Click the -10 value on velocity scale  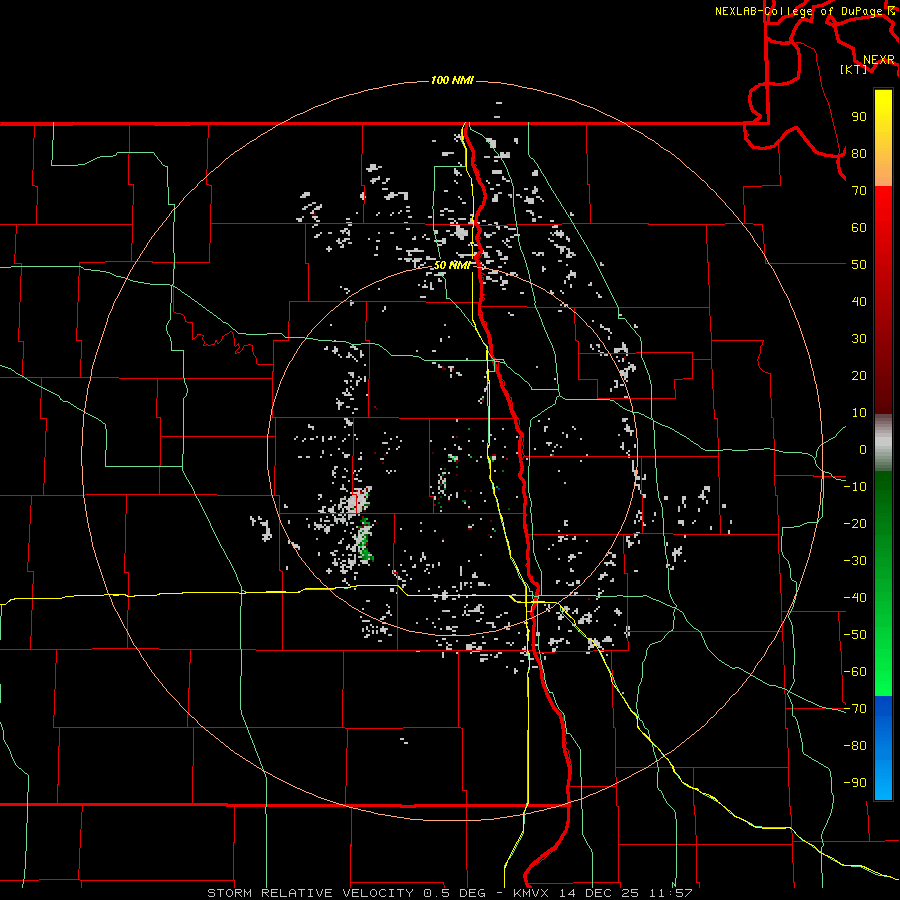(855, 487)
